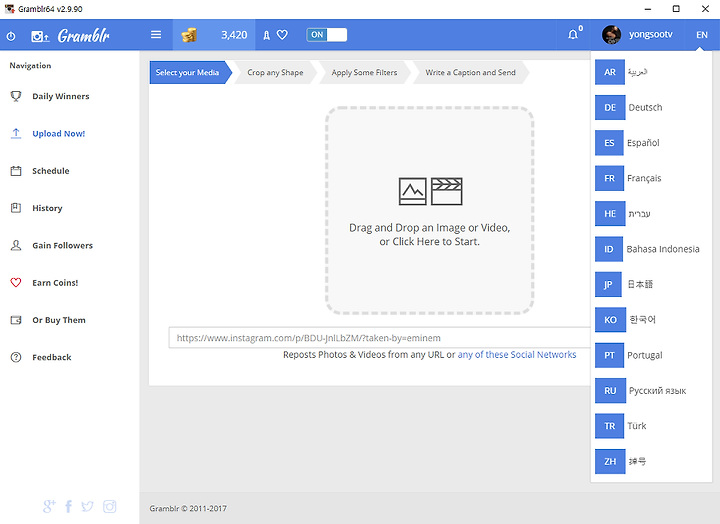This screenshot has height=524, width=720.
Task: Click the Or Buy Them wallet icon
Action: point(16,320)
